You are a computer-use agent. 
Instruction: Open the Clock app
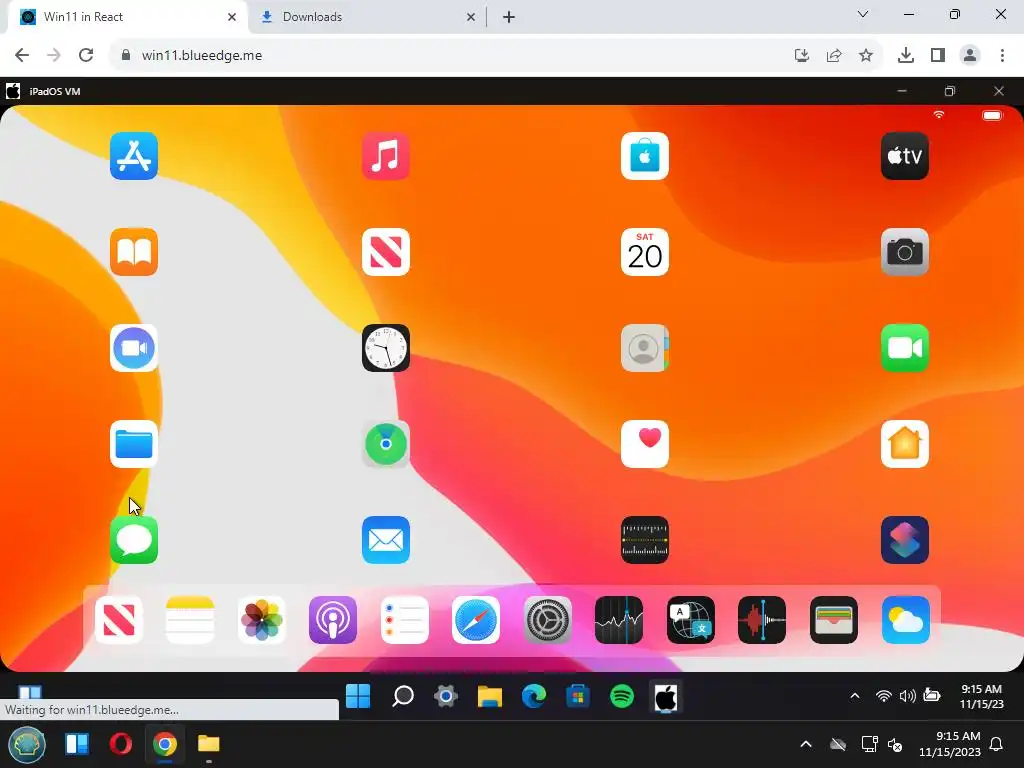[x=386, y=348]
